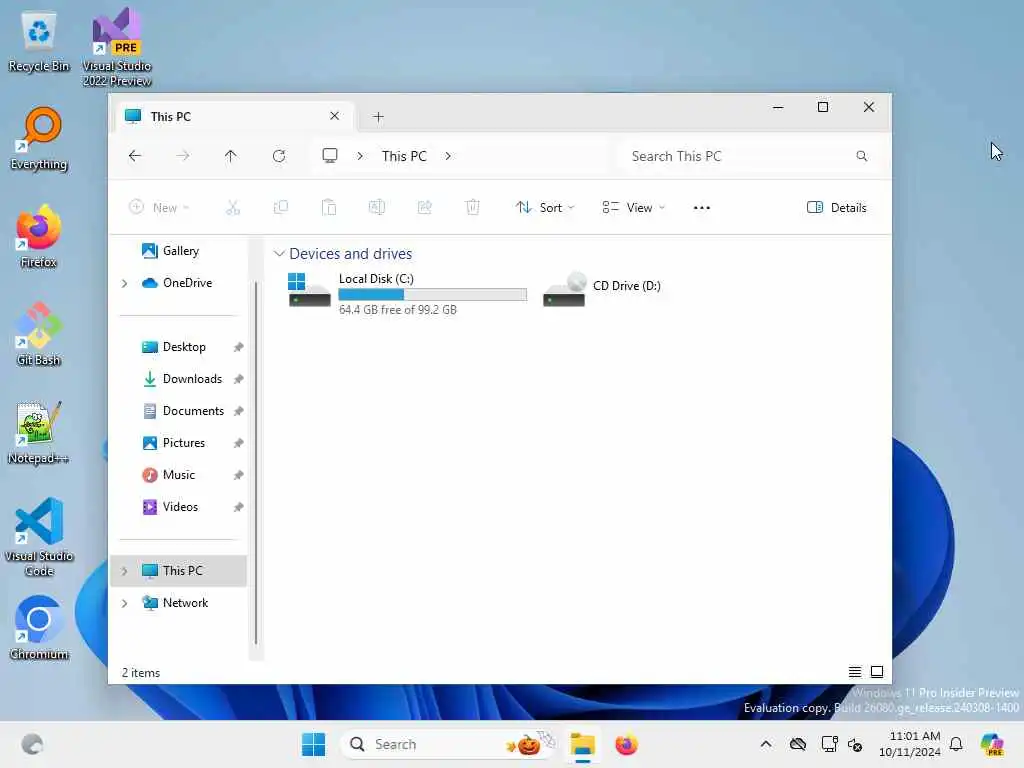This screenshot has width=1024, height=768.
Task: Expand the Network tree node
Action: 124,603
